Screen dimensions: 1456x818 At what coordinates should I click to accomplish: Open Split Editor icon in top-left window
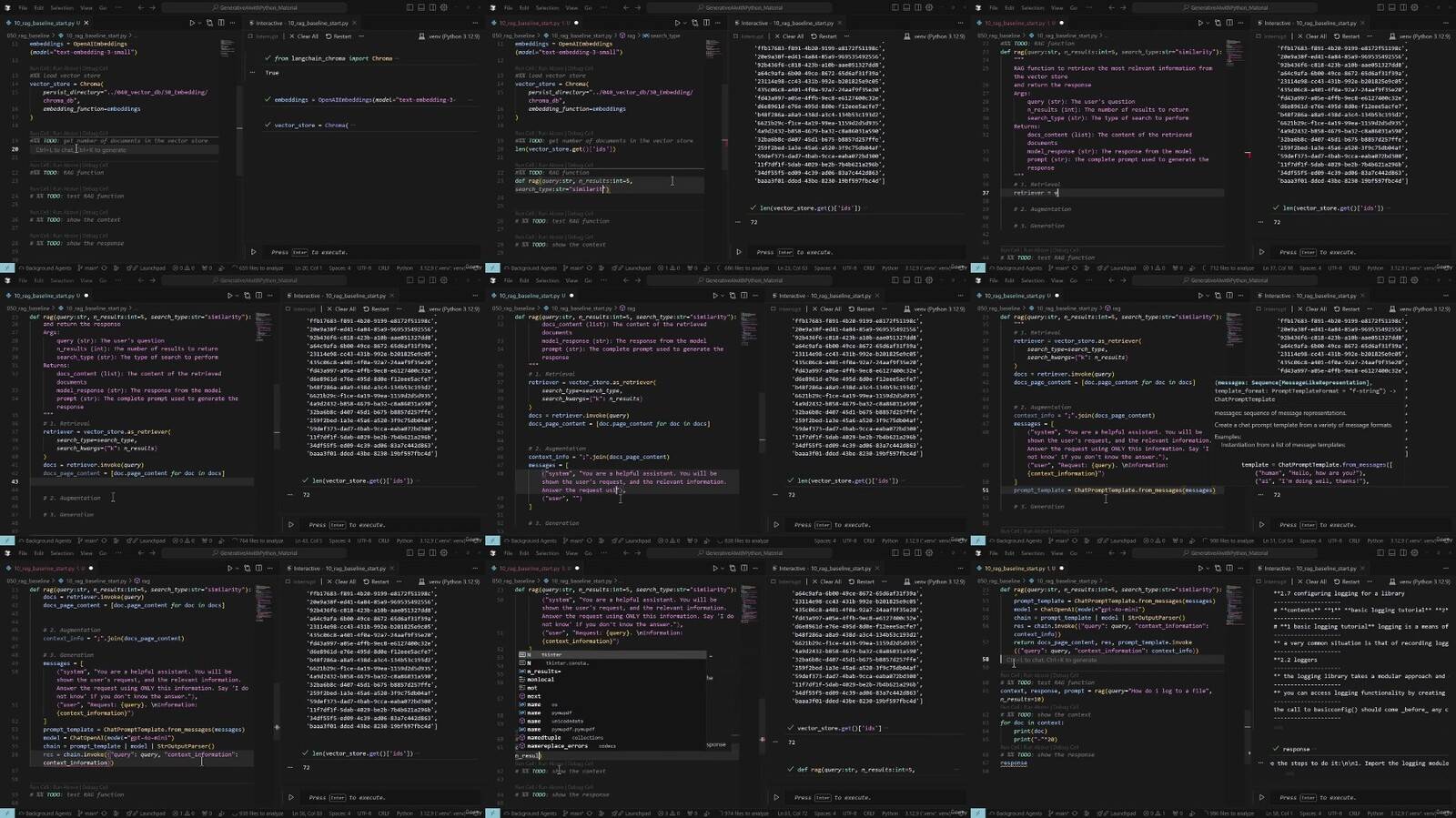[x=221, y=23]
